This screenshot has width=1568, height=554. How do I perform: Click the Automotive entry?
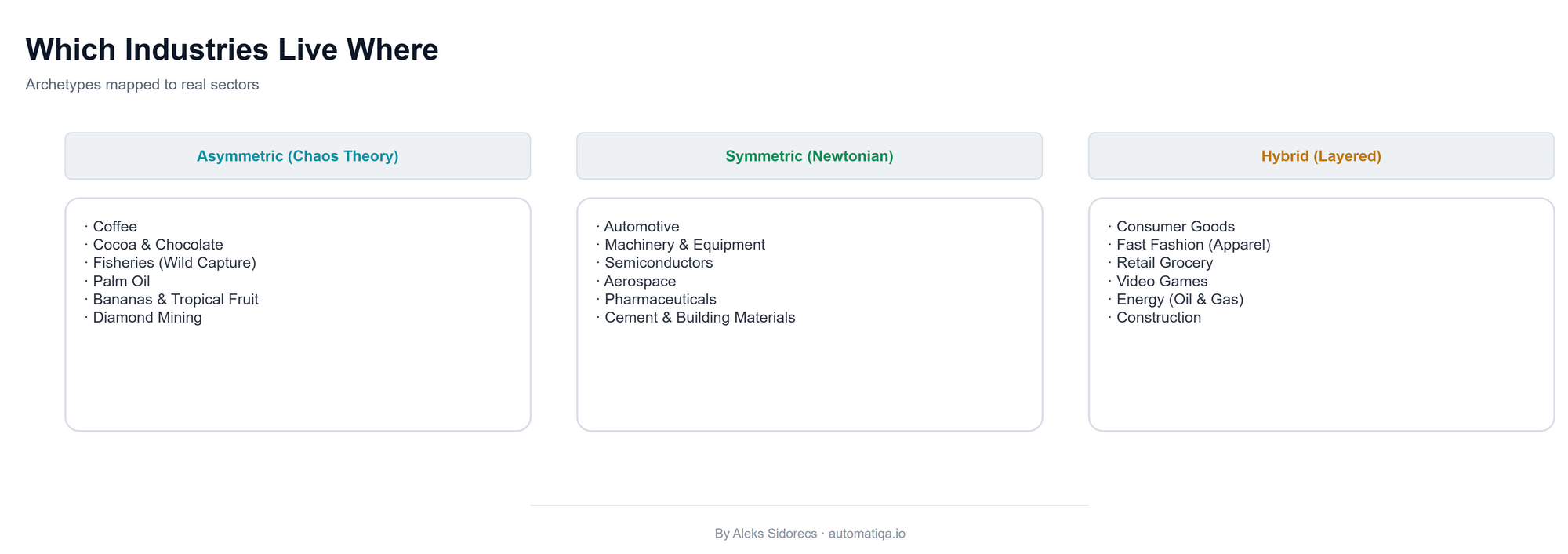coord(641,227)
